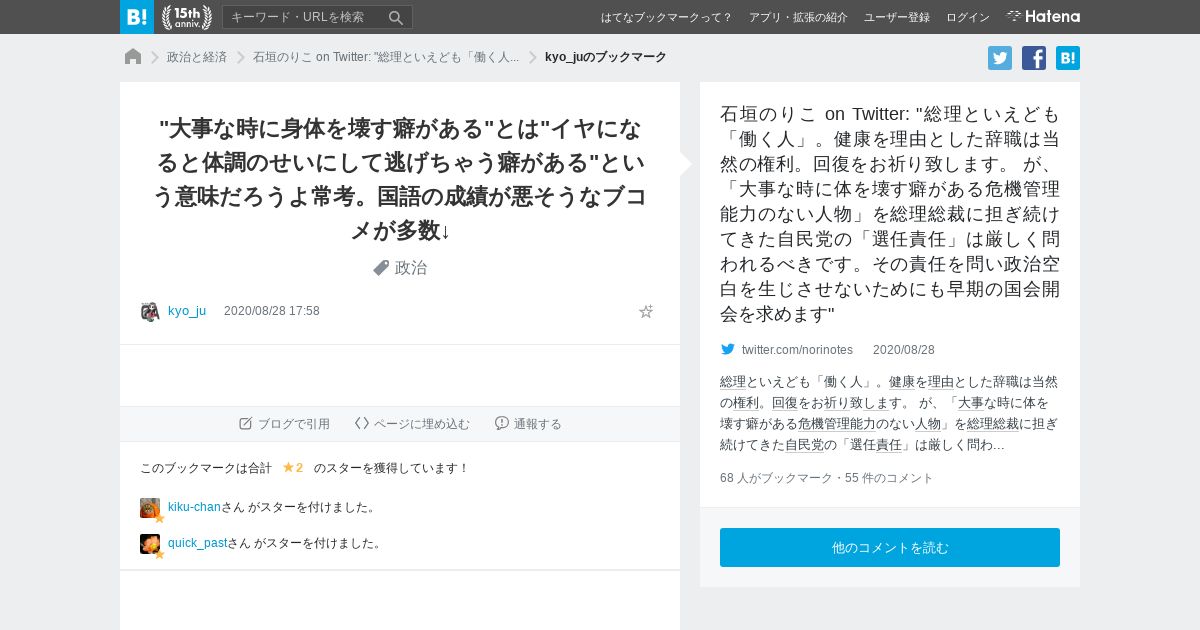
Task: Open kyo_ju profile link
Action: (187, 311)
